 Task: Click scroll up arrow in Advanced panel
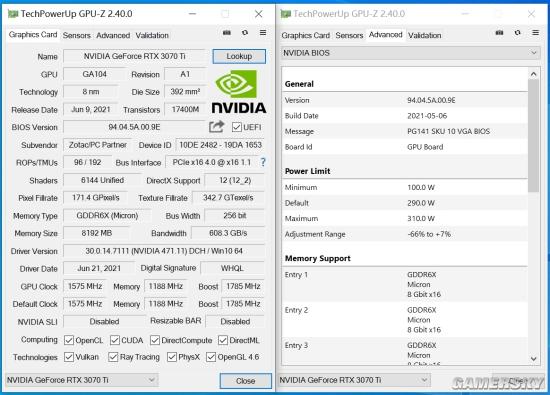[x=534, y=74]
